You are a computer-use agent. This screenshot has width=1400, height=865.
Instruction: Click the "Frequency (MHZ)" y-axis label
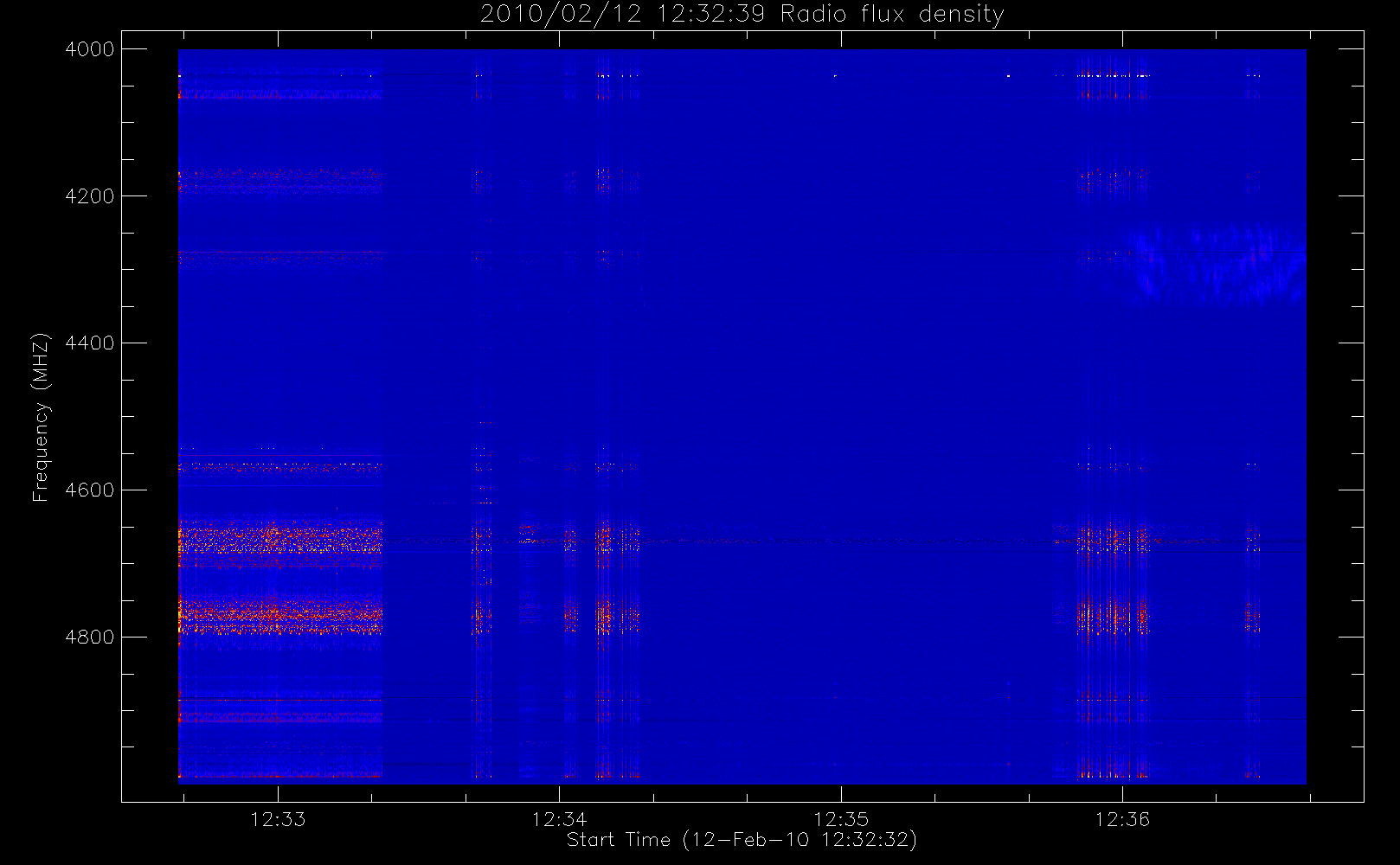click(x=41, y=417)
